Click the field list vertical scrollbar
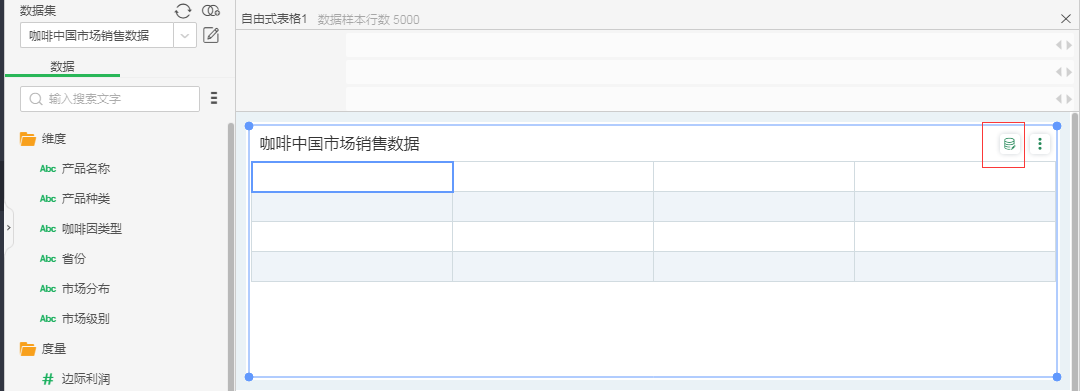 (x=231, y=256)
